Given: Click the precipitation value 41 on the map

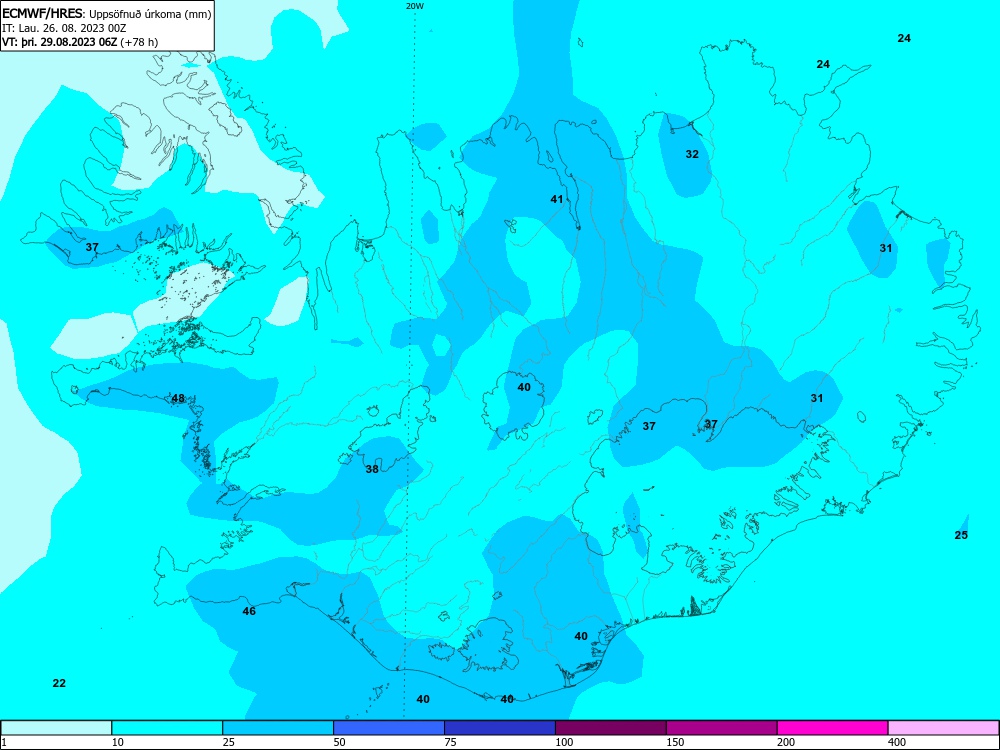Looking at the screenshot, I should (557, 199).
